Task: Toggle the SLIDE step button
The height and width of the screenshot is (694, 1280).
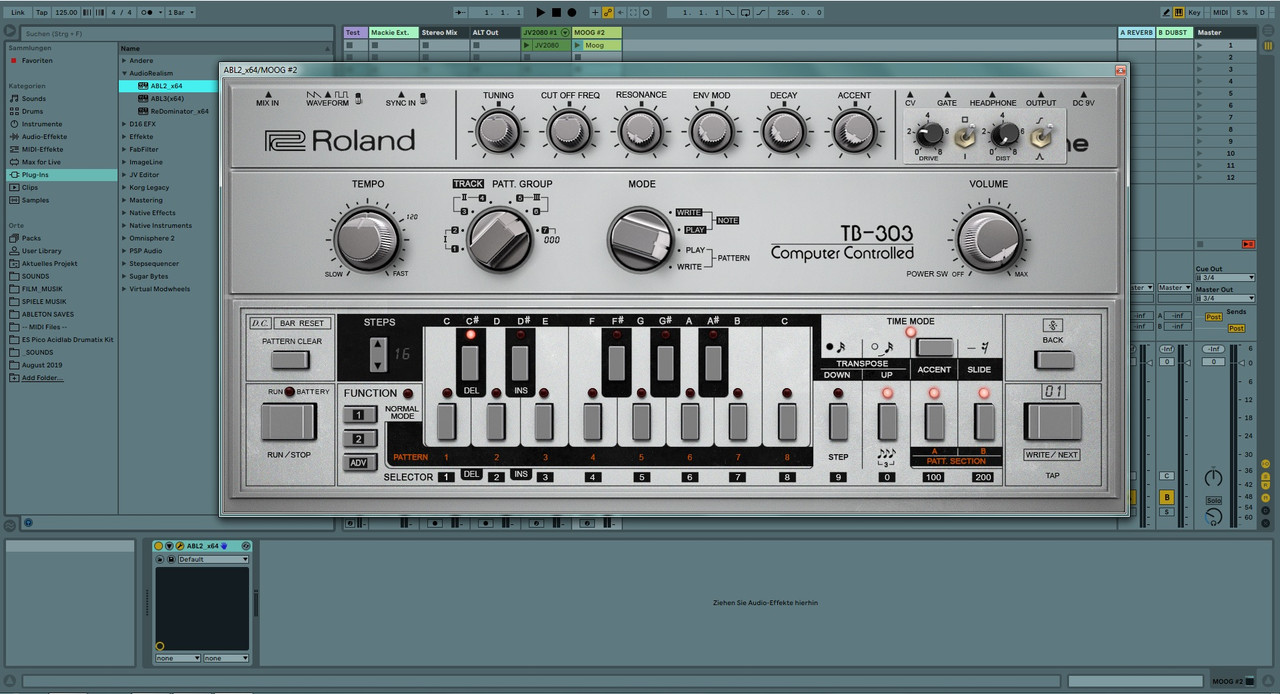Action: [984, 423]
